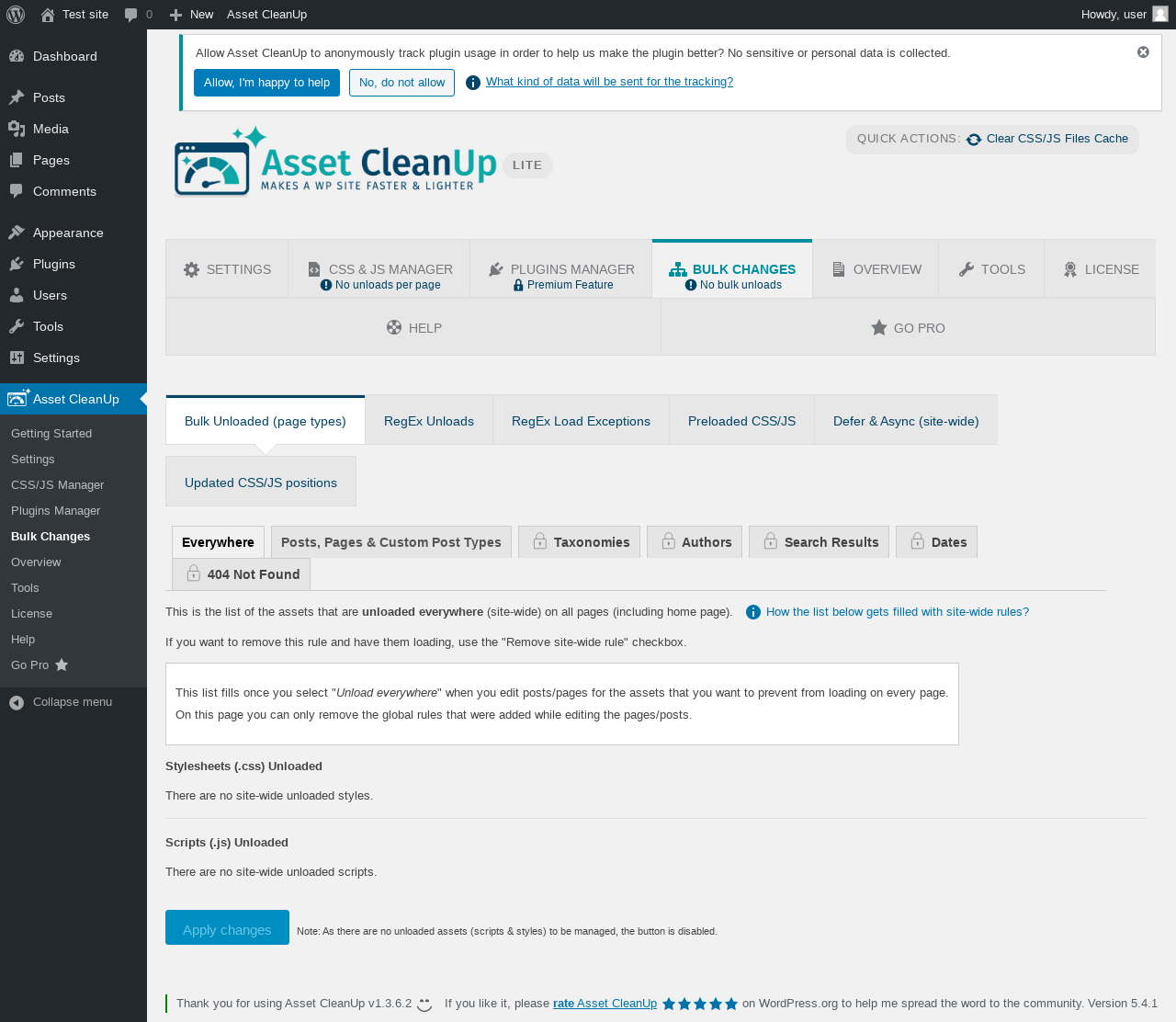The width and height of the screenshot is (1176, 1022).
Task: Open How the list gets filled link
Action: [898, 612]
